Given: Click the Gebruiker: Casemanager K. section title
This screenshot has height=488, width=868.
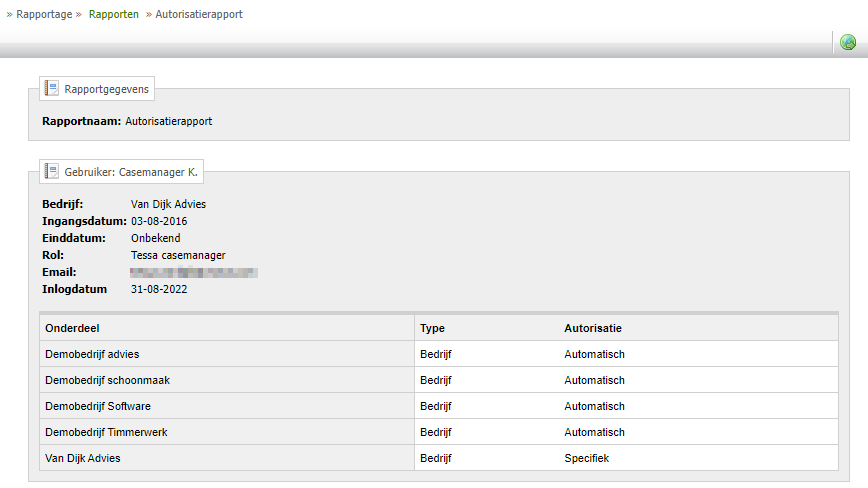Looking at the screenshot, I should click(131, 172).
